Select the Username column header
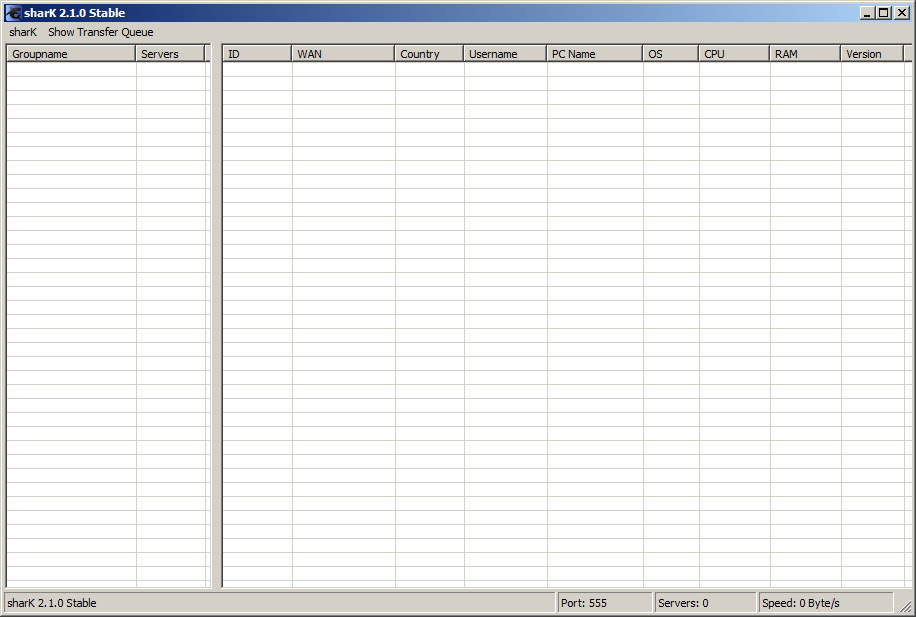 click(504, 54)
